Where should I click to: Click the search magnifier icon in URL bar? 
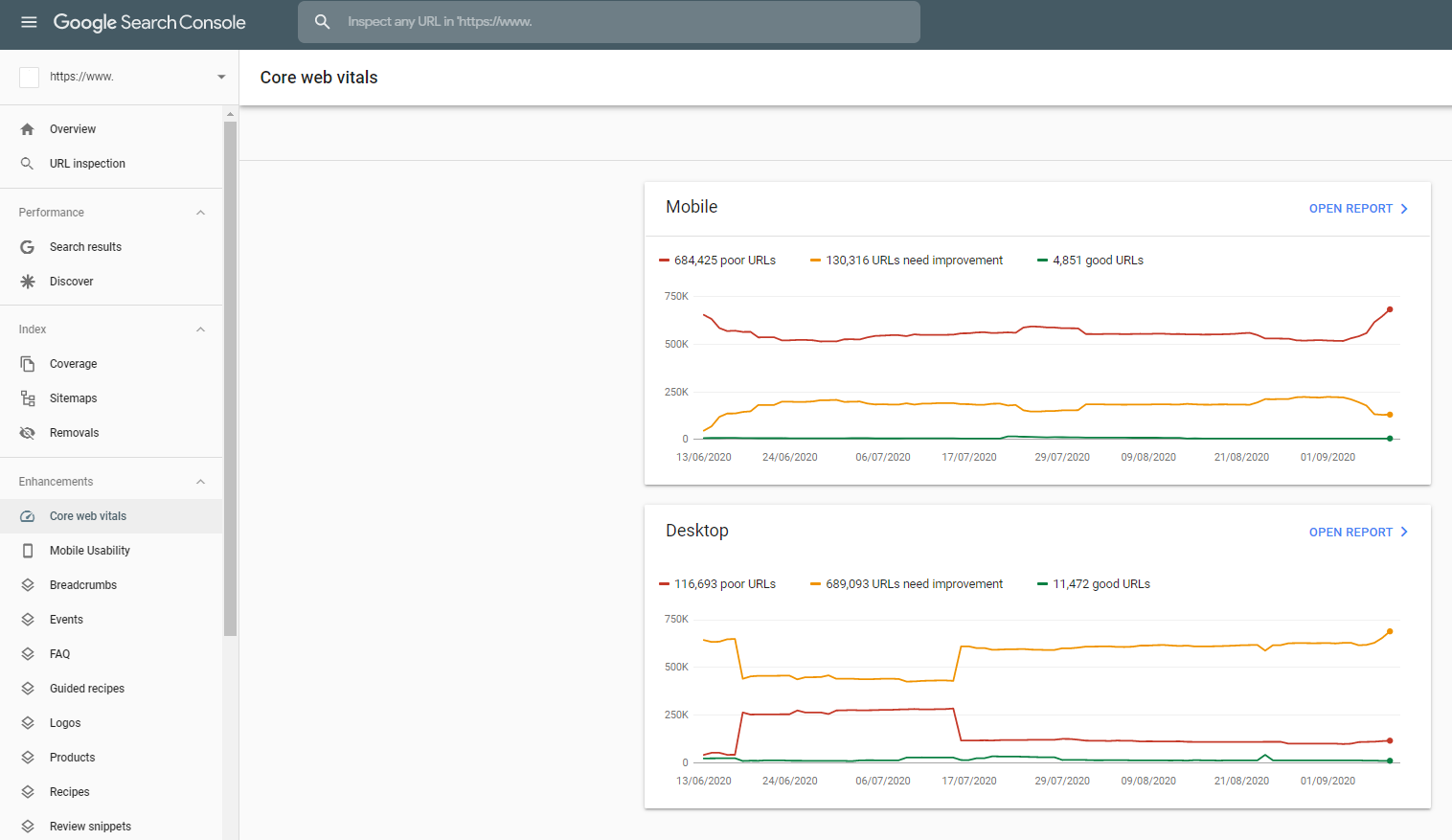click(323, 22)
